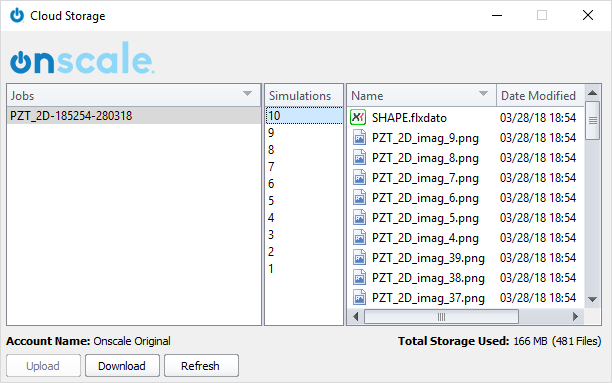Click the image icon of PZT_2D_imag_9.png
The width and height of the screenshot is (612, 383).
359,138
